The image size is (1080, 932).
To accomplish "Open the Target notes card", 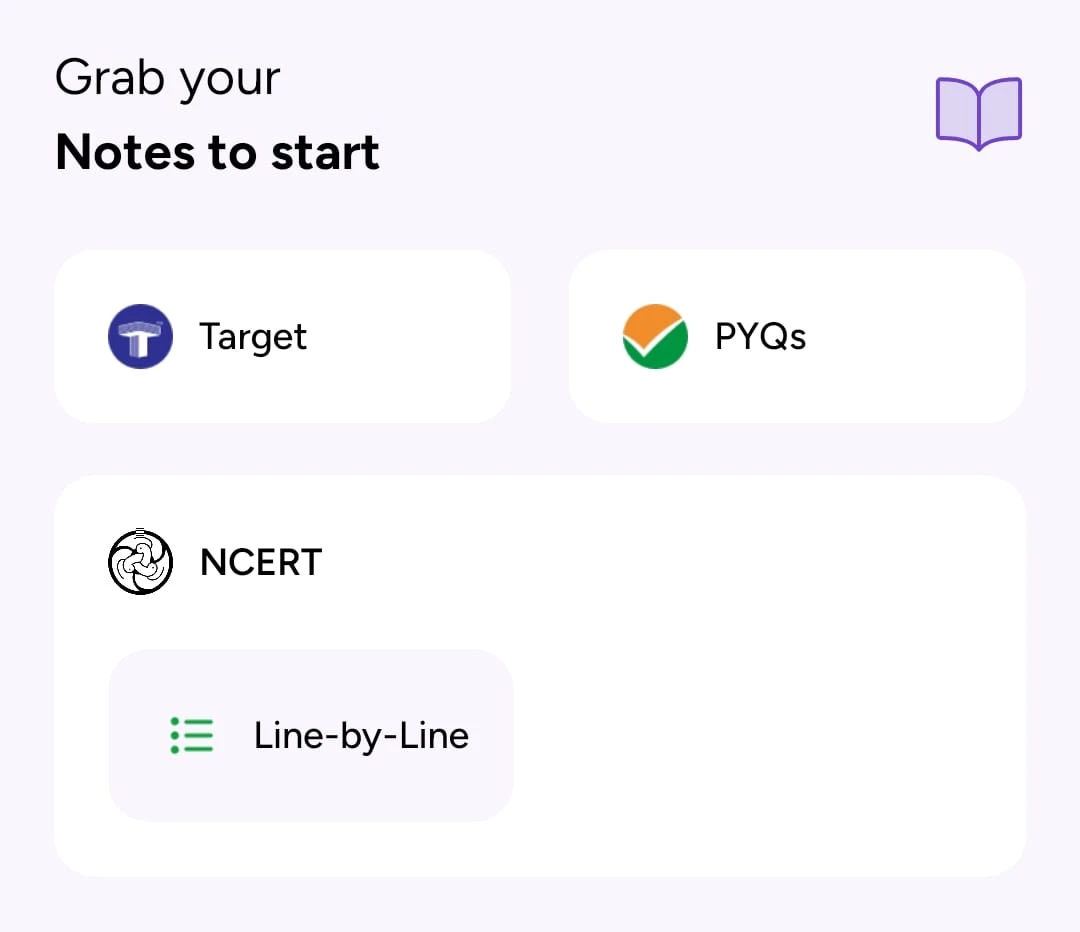I will point(282,336).
